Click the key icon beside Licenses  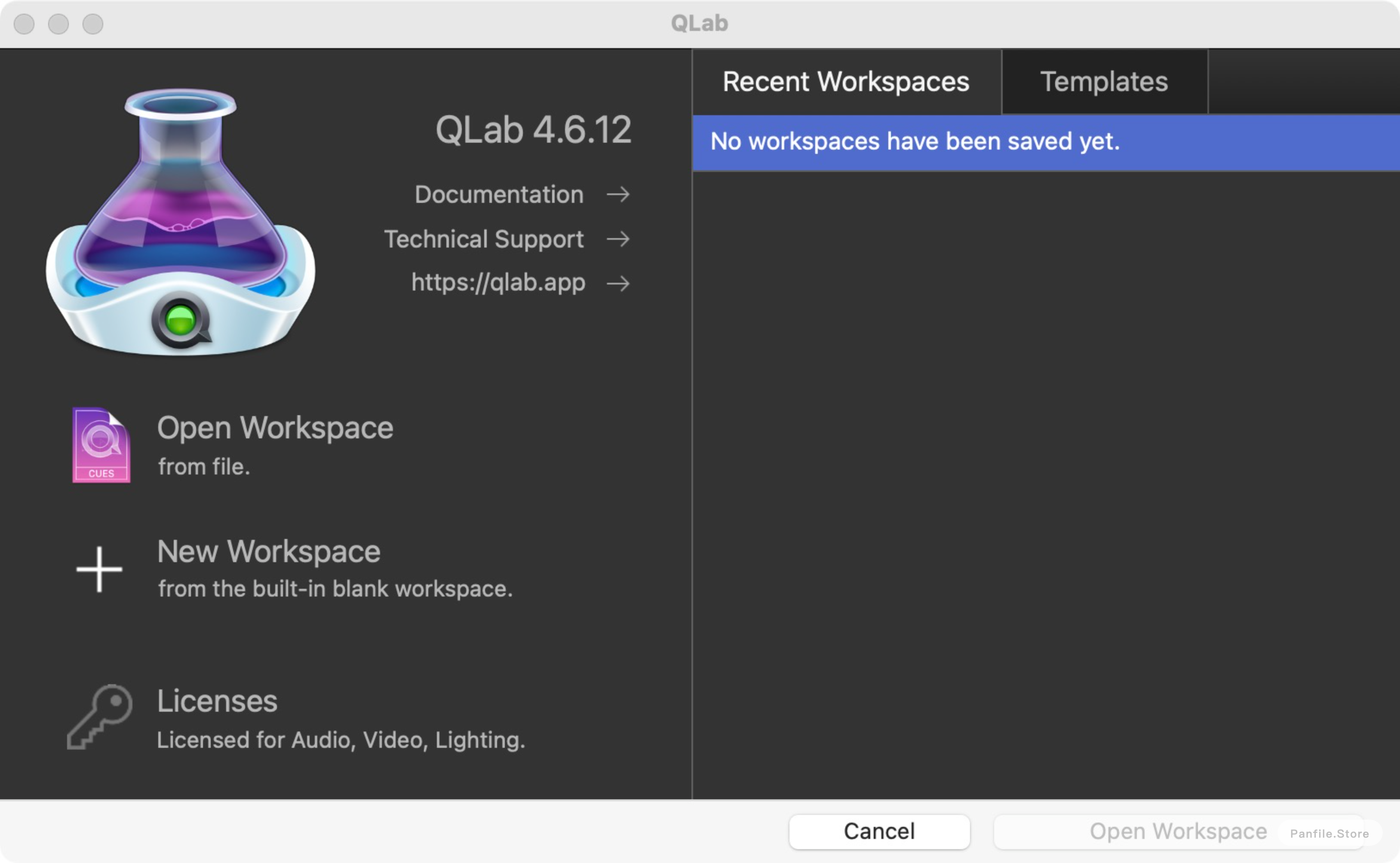[x=100, y=716]
